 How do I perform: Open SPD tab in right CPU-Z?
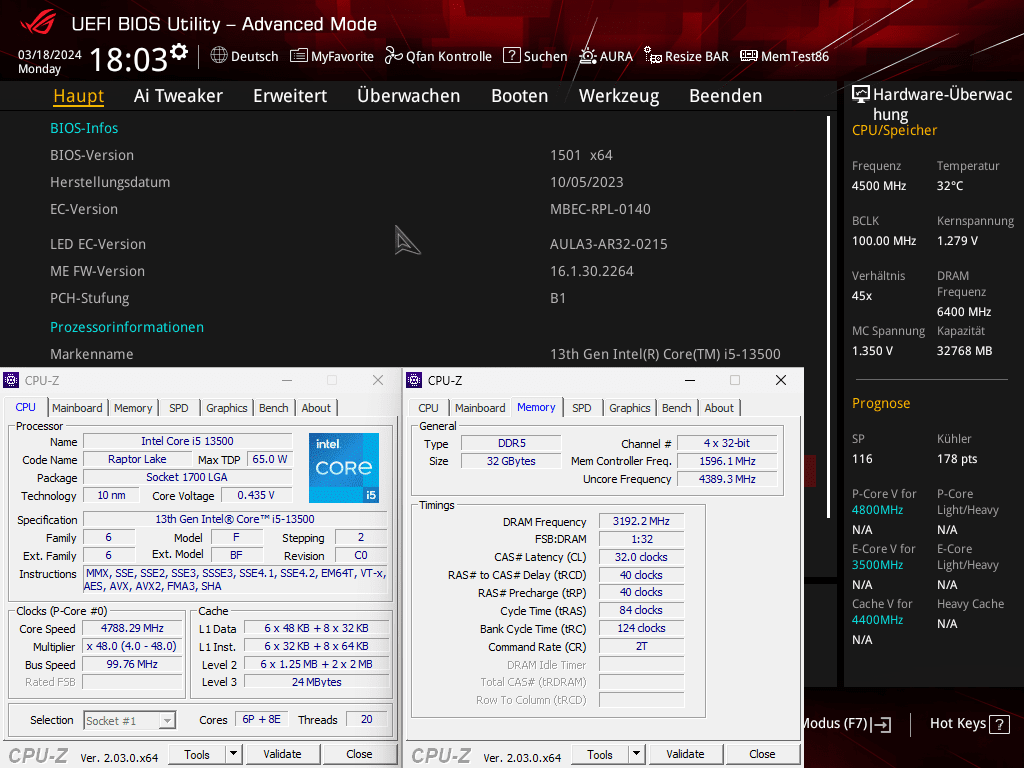coord(582,408)
